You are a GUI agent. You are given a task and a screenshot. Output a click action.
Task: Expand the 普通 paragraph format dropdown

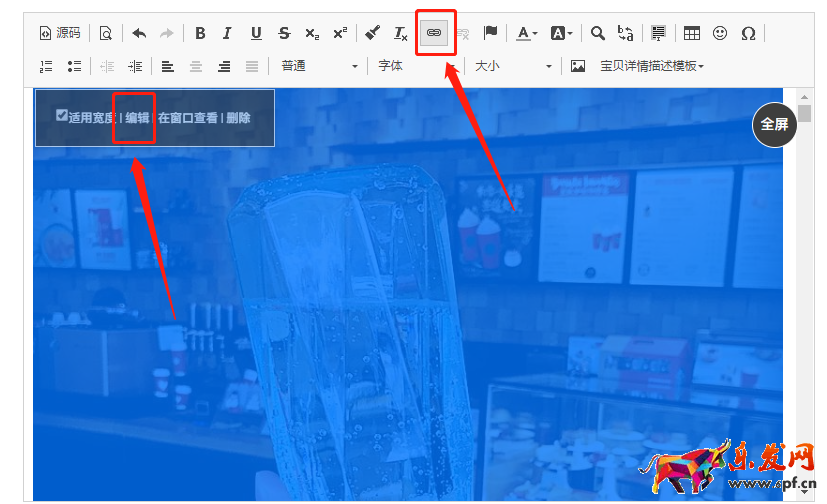[318, 66]
